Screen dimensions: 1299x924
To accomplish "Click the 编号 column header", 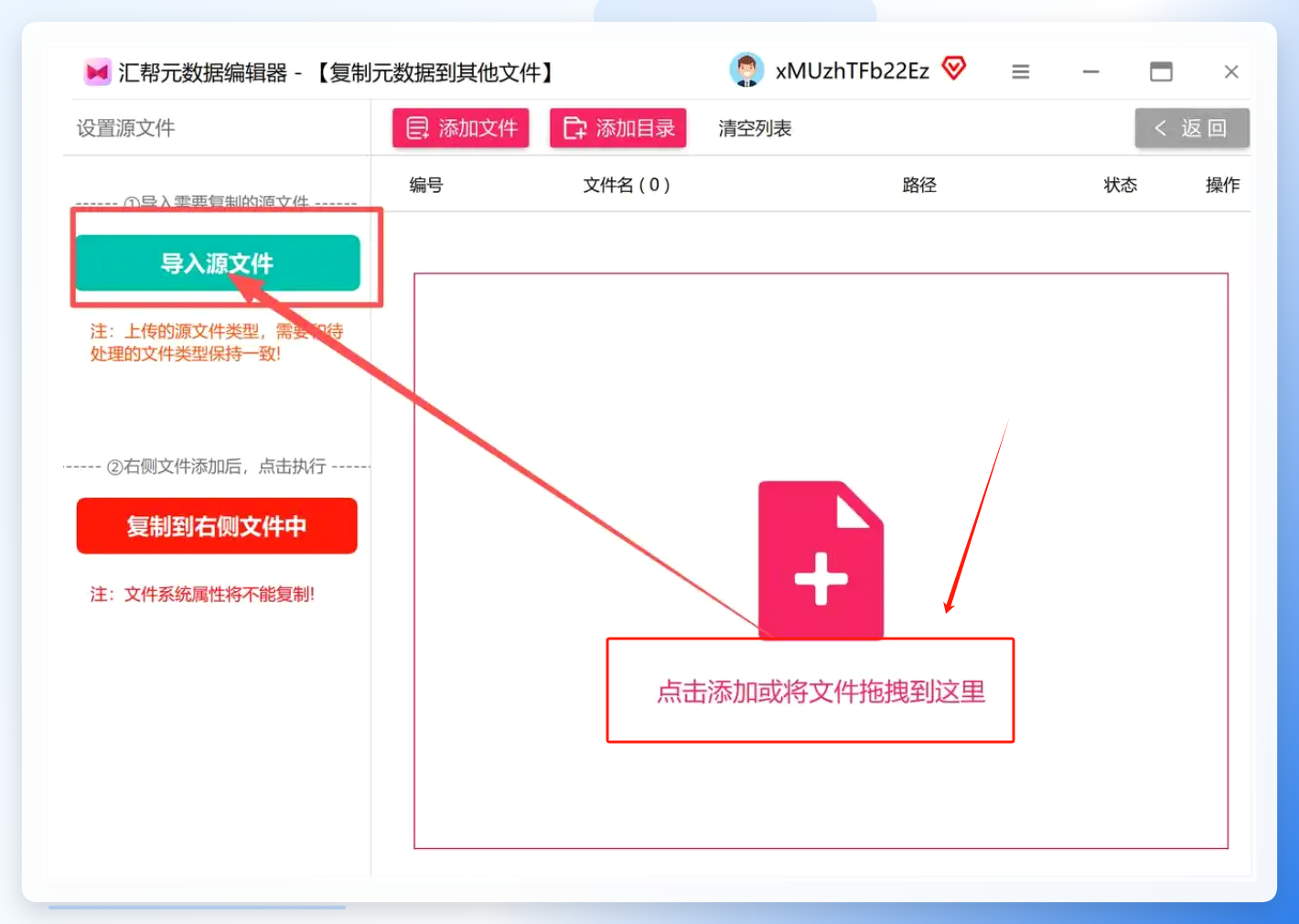I will 426,185.
